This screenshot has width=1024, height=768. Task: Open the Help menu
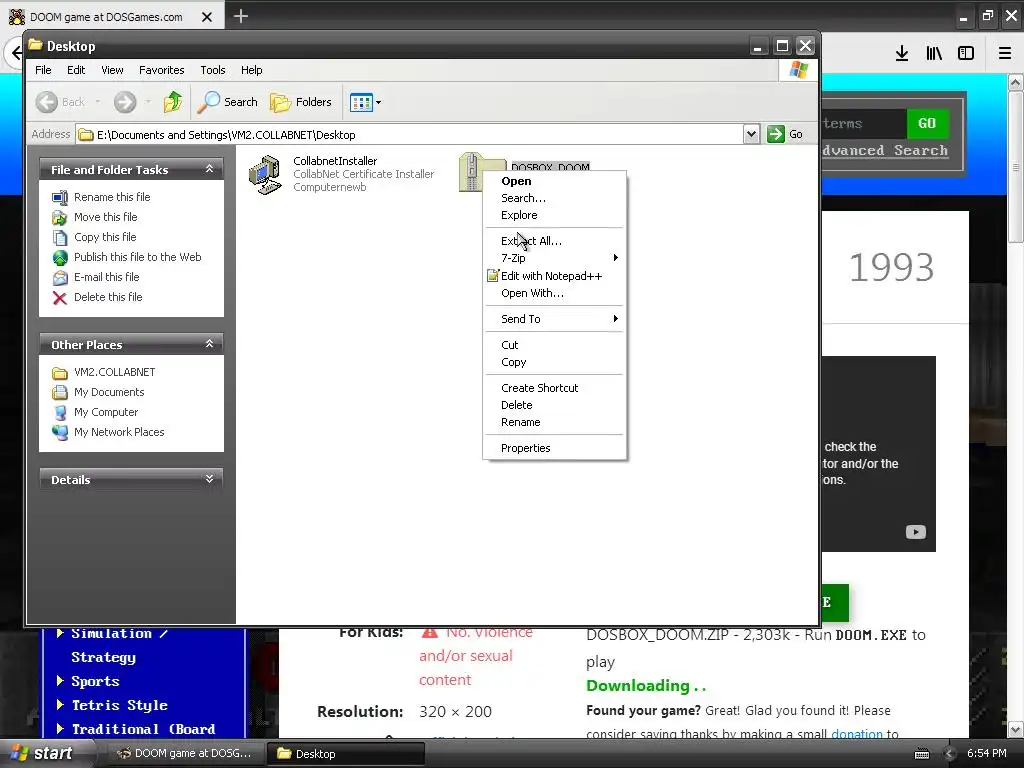(251, 70)
